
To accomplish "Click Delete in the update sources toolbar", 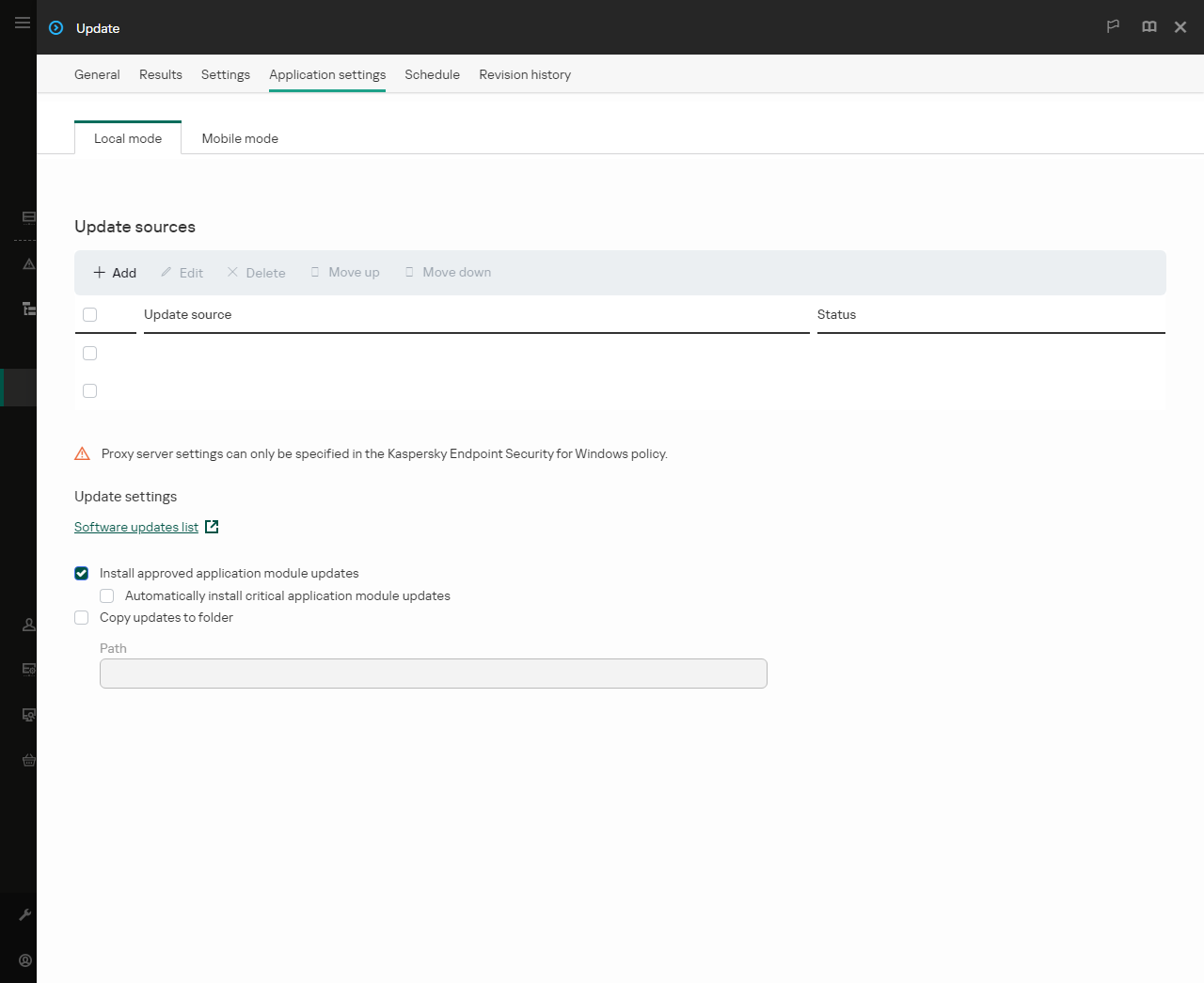I will pyautogui.click(x=256, y=273).
